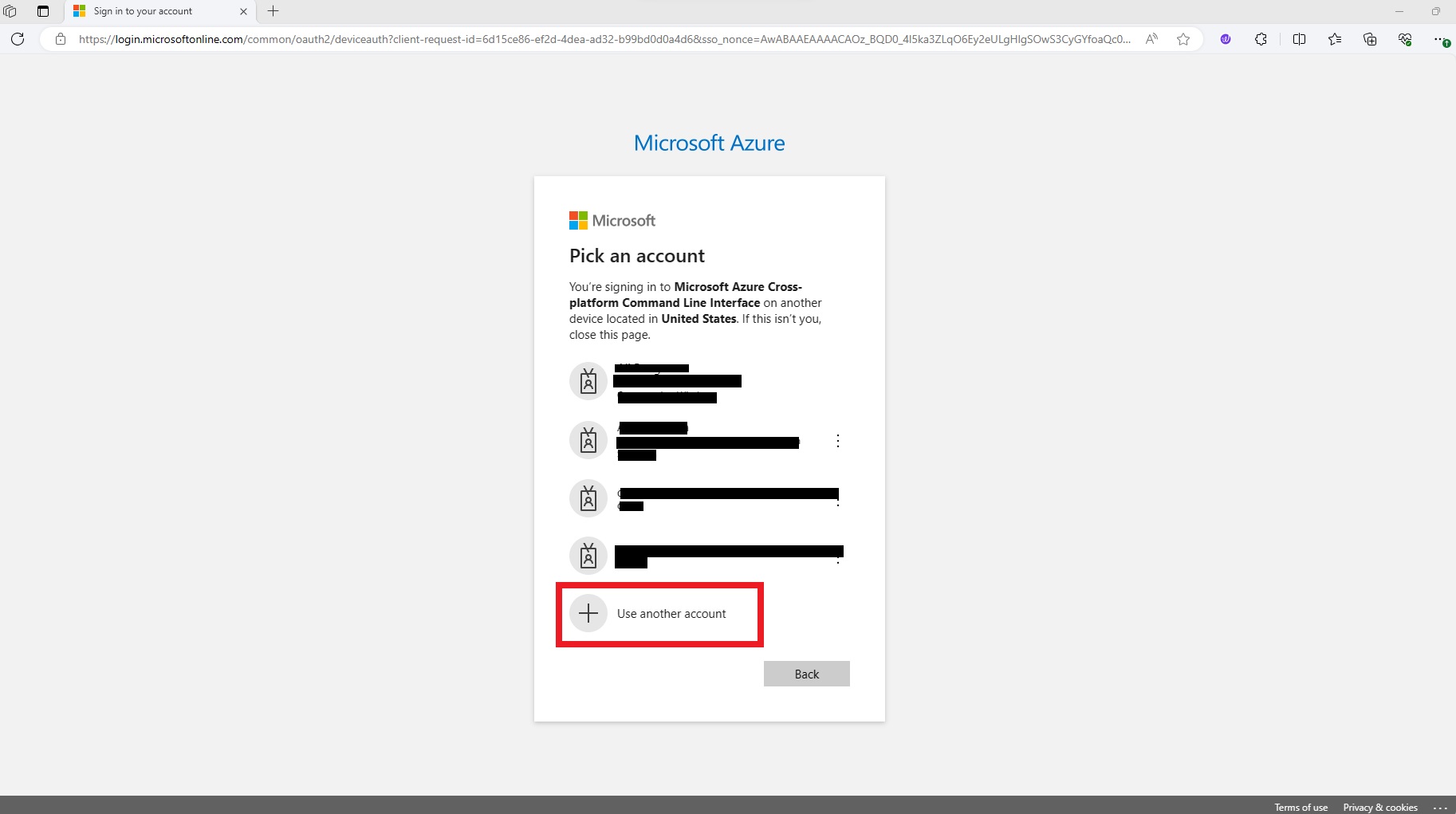Viewport: 1456px width, 814px height.
Task: Open the Terms of use link
Action: click(x=1301, y=807)
